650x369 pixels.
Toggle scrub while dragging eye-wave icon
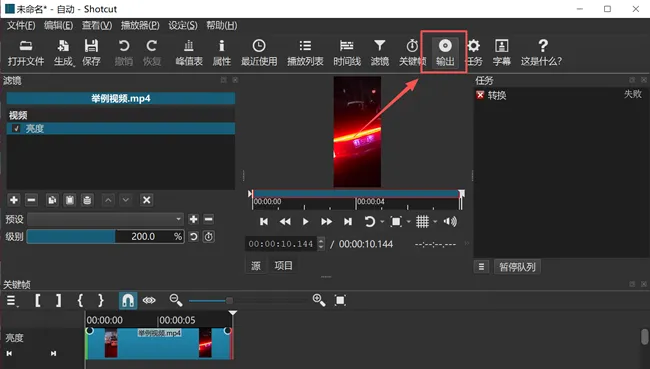pyautogui.click(x=149, y=300)
